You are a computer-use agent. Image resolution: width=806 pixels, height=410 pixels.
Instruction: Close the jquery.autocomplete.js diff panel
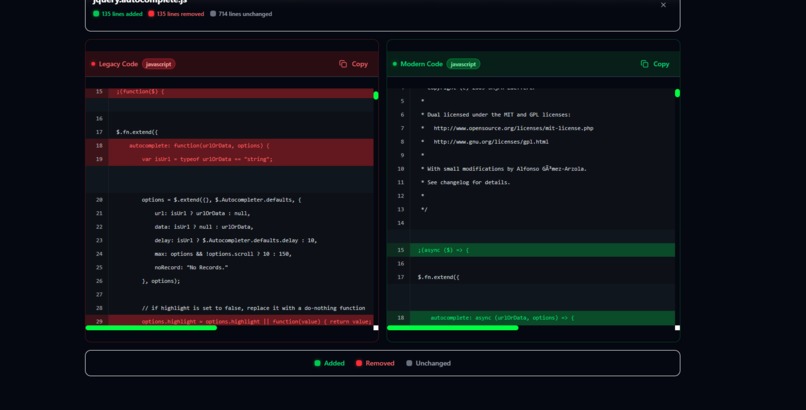(x=663, y=5)
